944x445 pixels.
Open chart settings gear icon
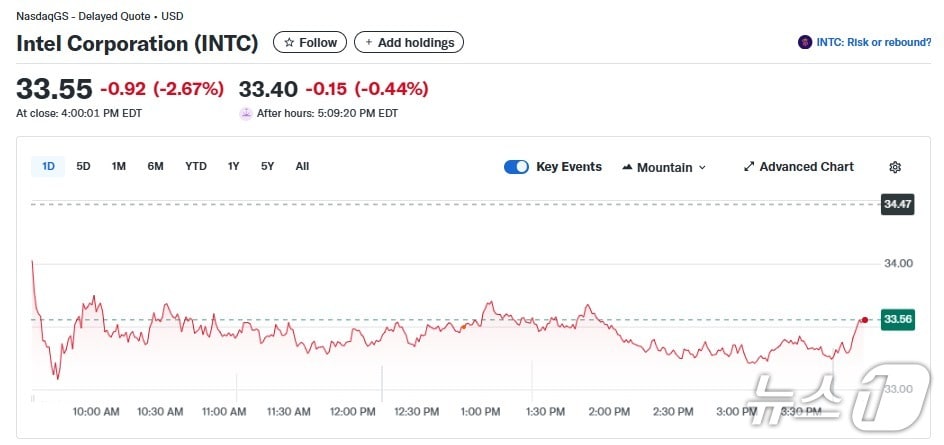point(895,167)
